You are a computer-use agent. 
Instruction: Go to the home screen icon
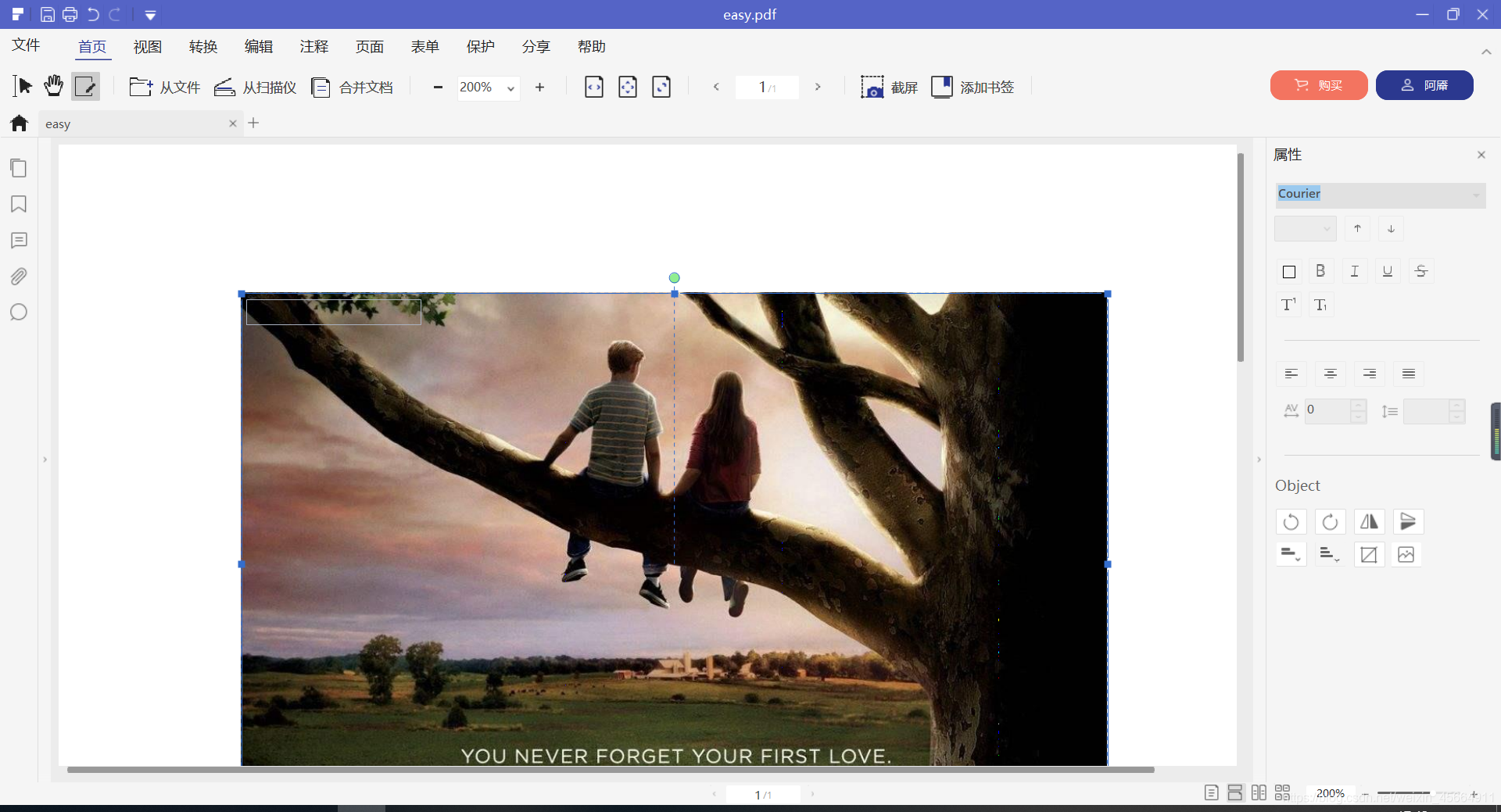pyautogui.click(x=20, y=123)
